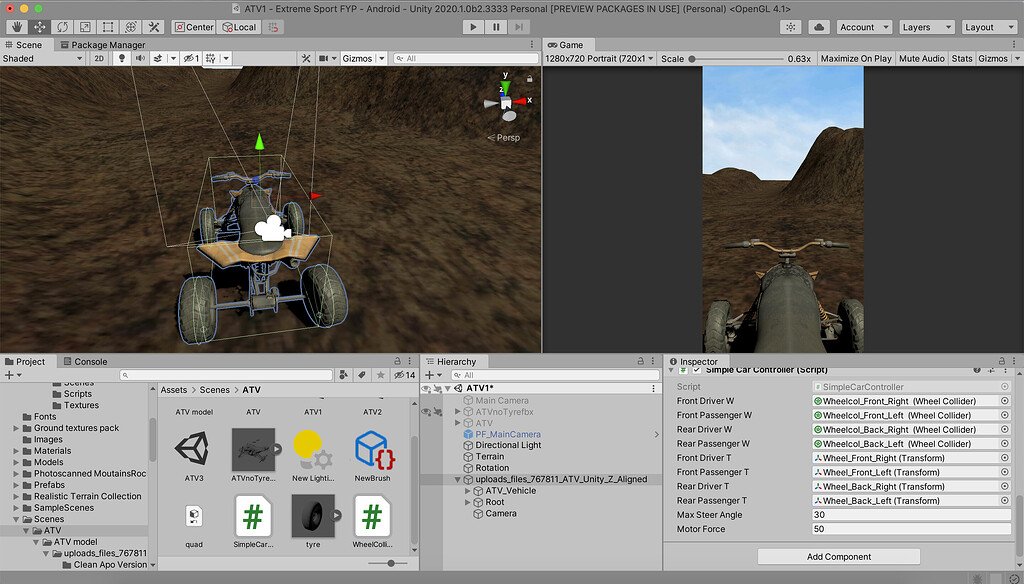
Task: Select the Rect transform tool
Action: (107, 27)
